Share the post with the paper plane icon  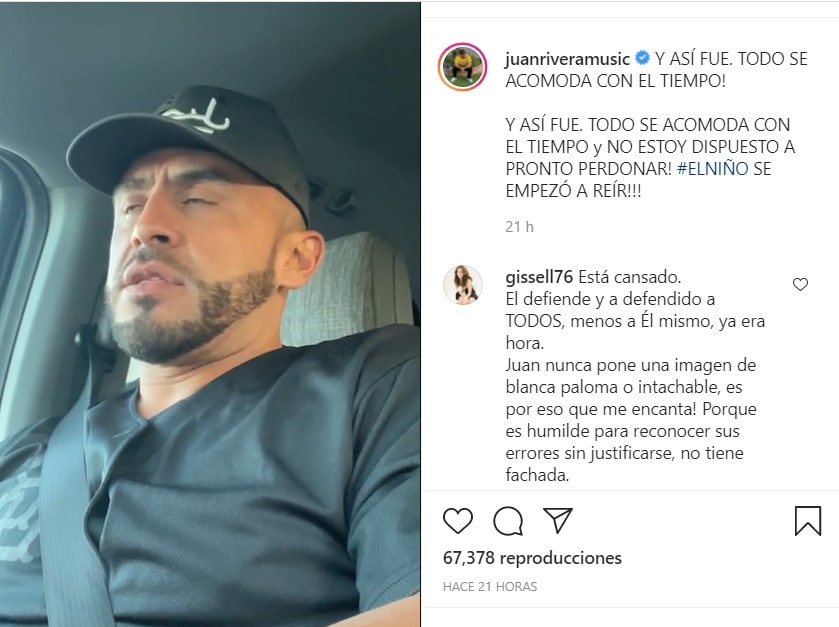pos(558,520)
